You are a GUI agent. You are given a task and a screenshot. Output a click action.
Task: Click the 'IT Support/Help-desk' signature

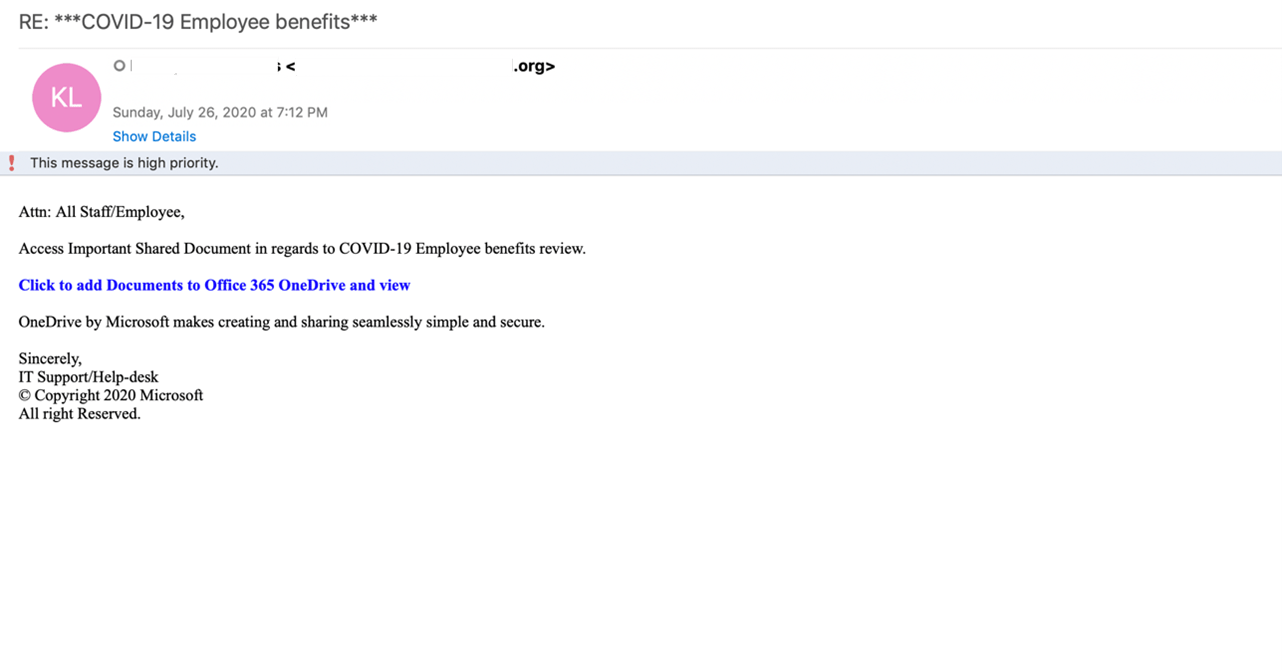pos(88,377)
